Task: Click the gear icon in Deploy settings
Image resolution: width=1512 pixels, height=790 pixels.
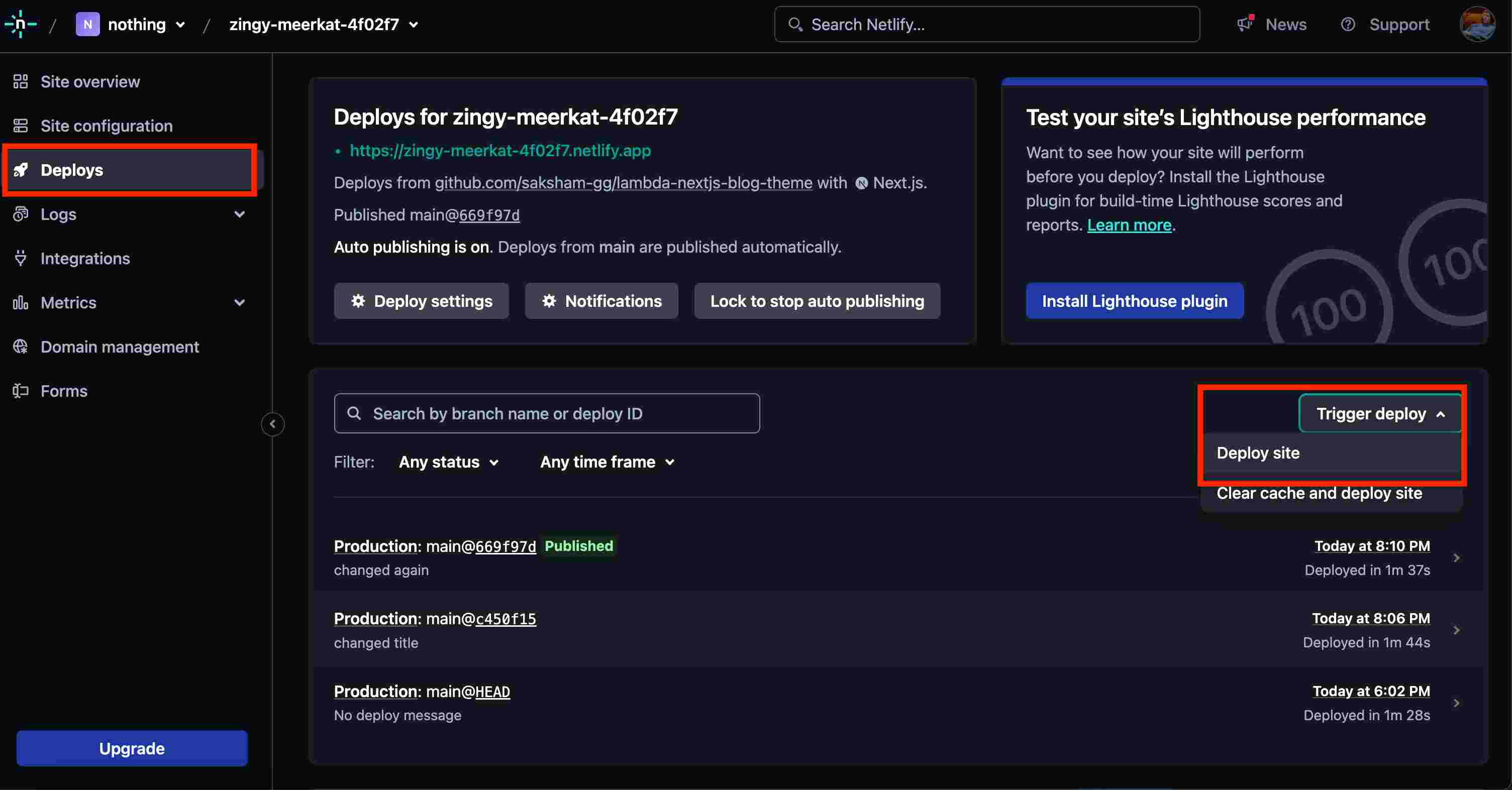Action: tap(358, 301)
